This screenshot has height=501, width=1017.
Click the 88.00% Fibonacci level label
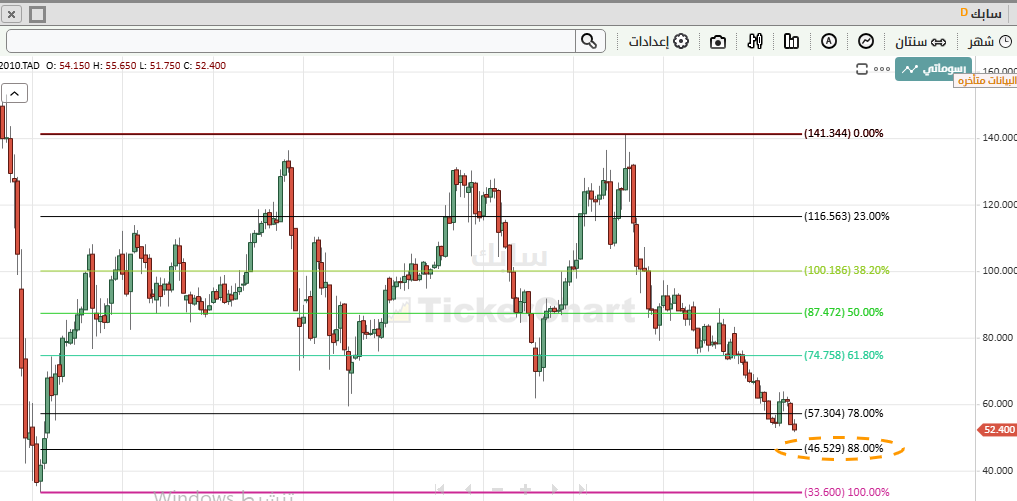[x=844, y=449]
